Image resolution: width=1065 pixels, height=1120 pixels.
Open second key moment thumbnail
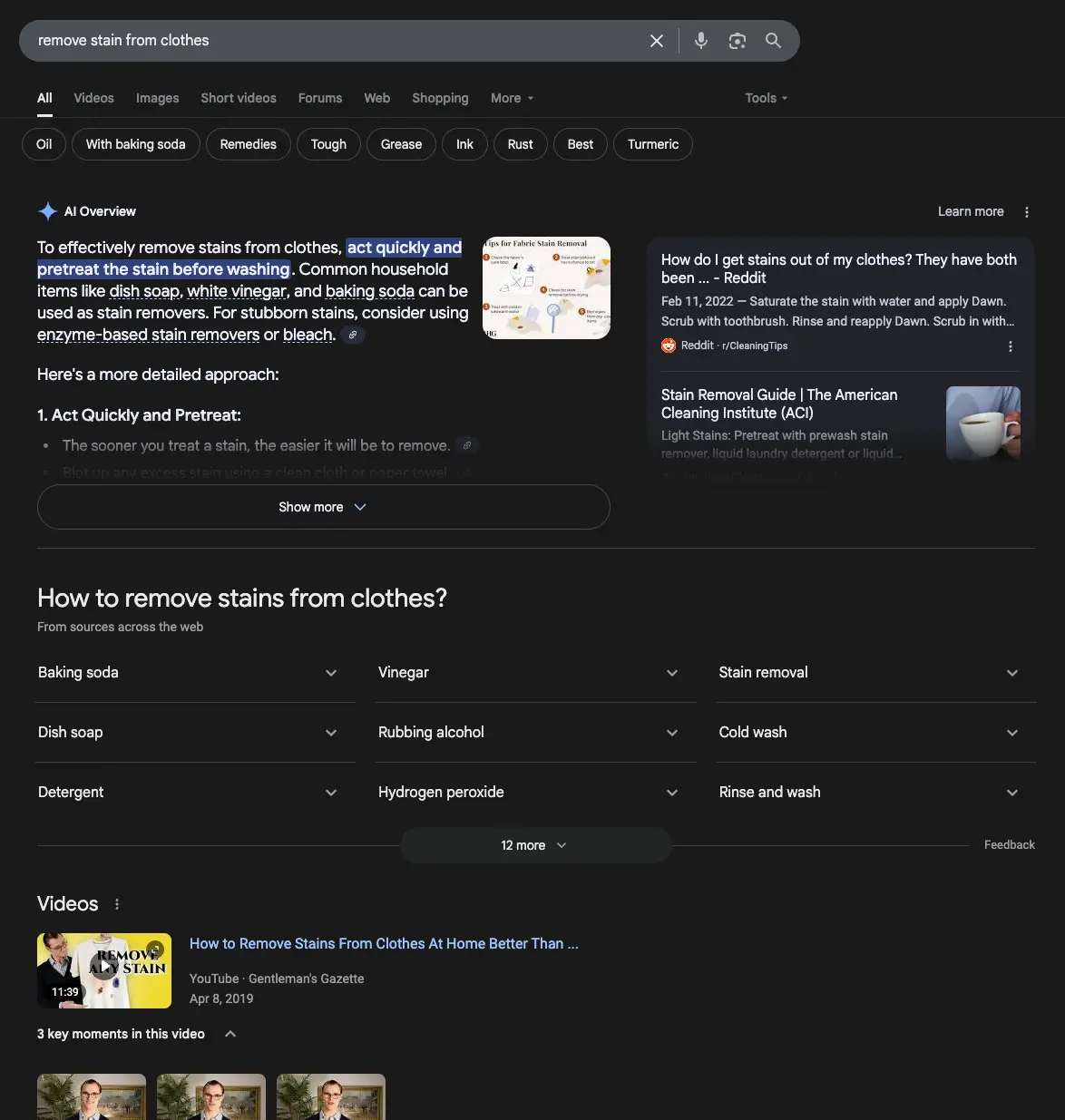click(211, 1096)
